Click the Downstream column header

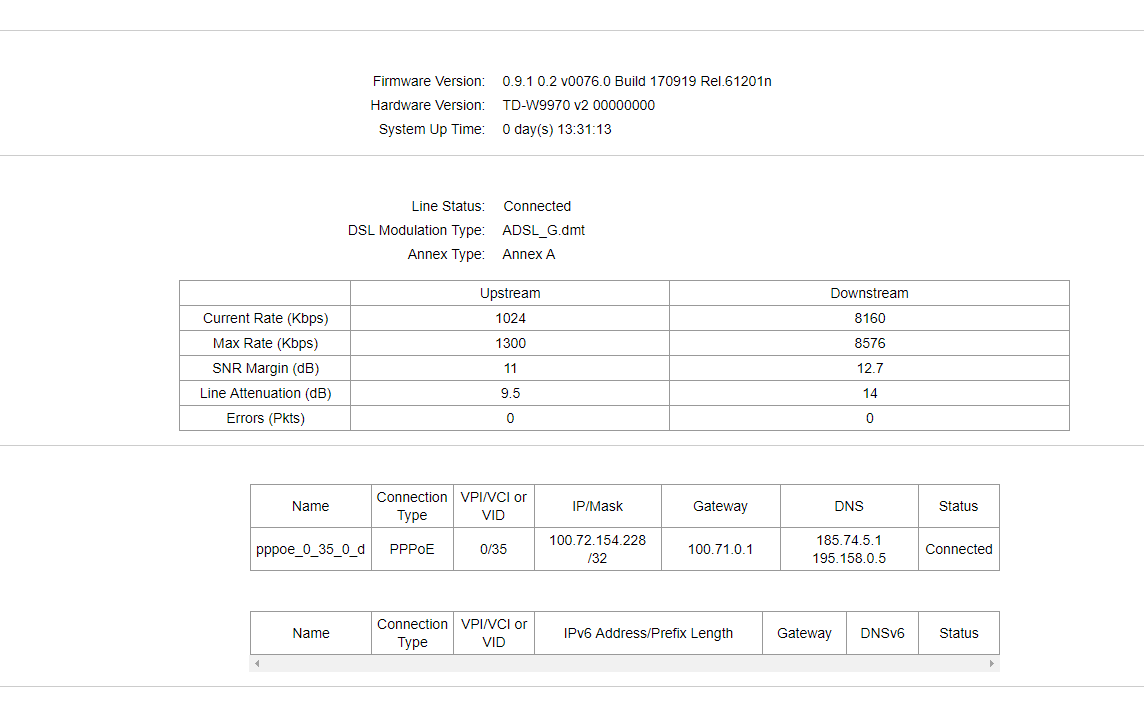[869, 293]
